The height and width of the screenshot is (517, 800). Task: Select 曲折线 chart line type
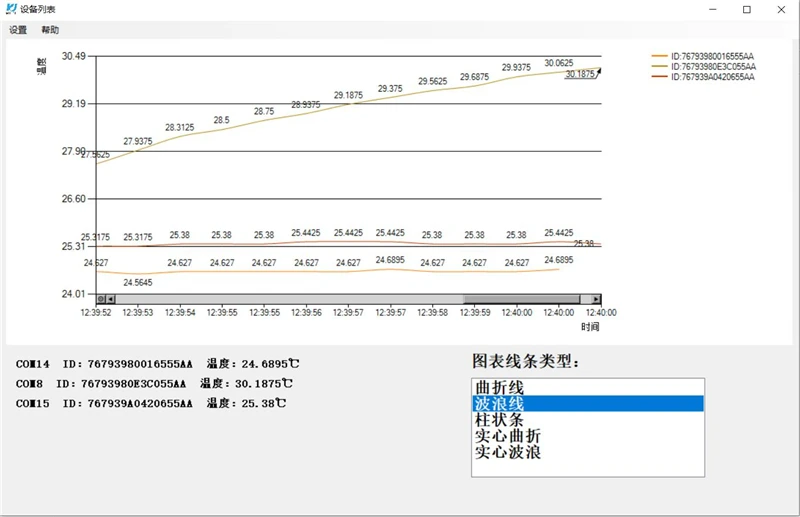(588, 387)
